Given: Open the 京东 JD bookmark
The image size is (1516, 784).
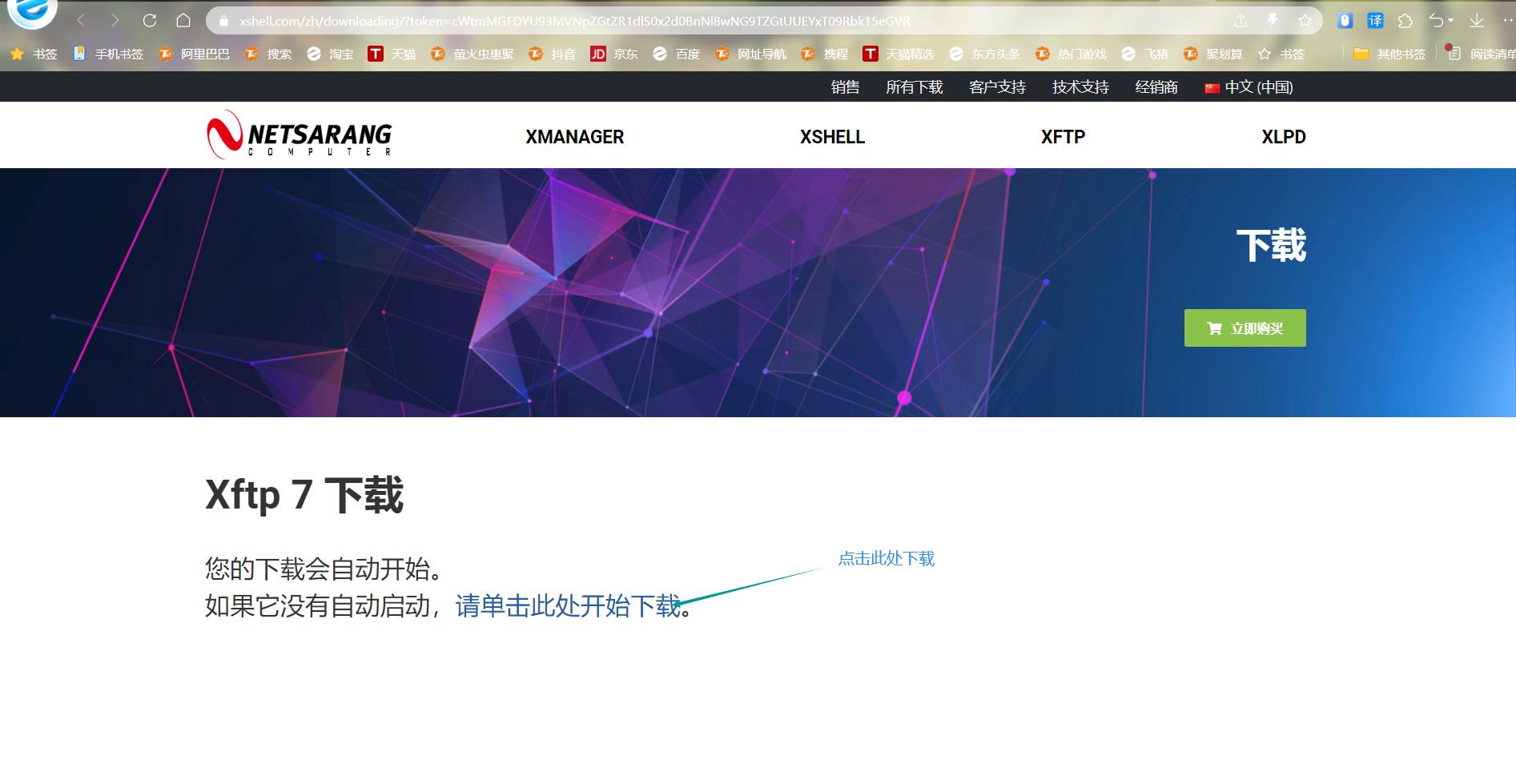Looking at the screenshot, I should tap(614, 54).
